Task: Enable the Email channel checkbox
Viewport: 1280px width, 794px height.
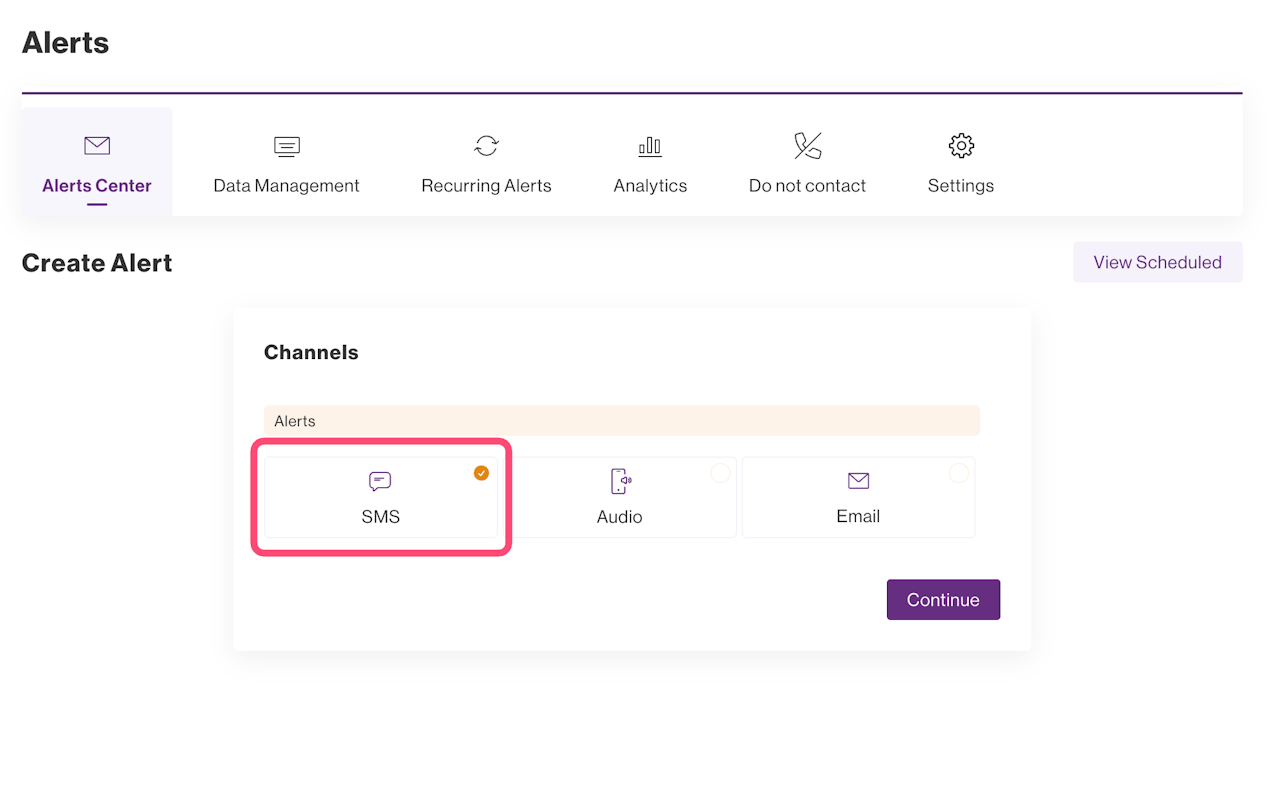Action: tap(959, 473)
